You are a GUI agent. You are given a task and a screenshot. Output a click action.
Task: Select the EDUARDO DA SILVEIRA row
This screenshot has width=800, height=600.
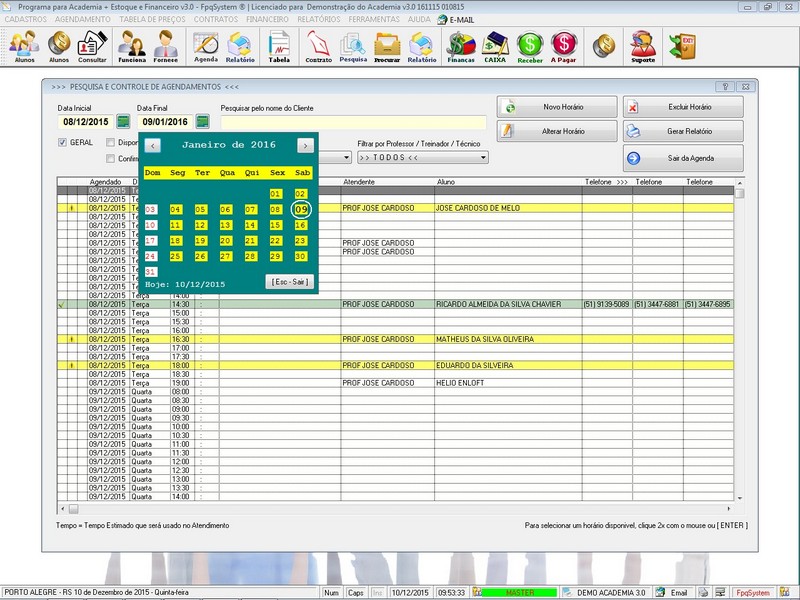coord(395,365)
